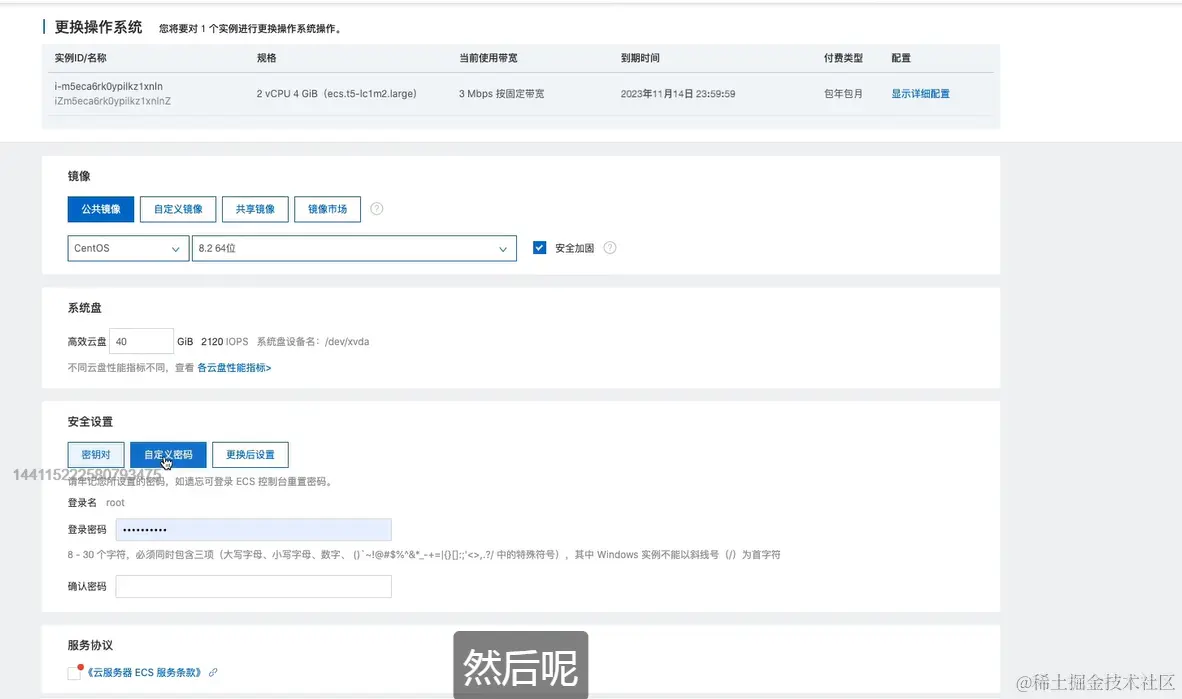Click the 2120 IOPS value
The height and width of the screenshot is (699, 1182).
coord(225,342)
